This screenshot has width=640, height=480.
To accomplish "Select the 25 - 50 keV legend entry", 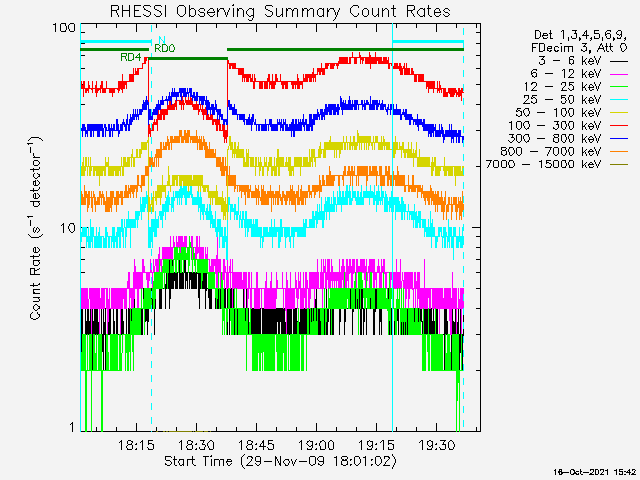I will (x=576, y=100).
